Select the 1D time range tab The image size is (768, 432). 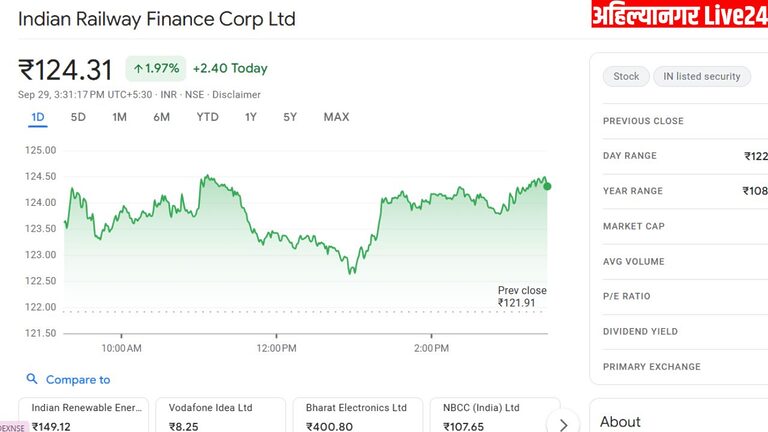(38, 117)
